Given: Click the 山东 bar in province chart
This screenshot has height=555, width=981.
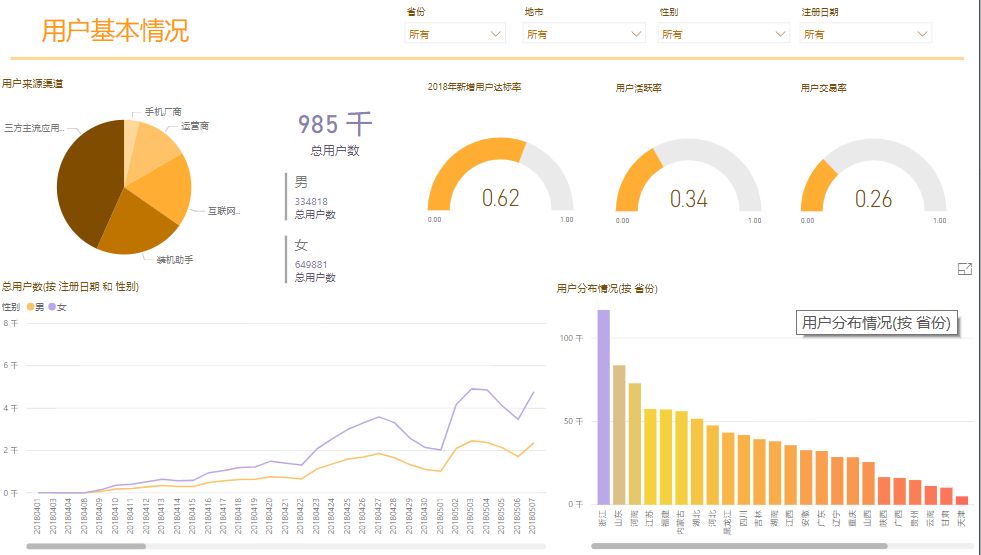Looking at the screenshot, I should [619, 435].
